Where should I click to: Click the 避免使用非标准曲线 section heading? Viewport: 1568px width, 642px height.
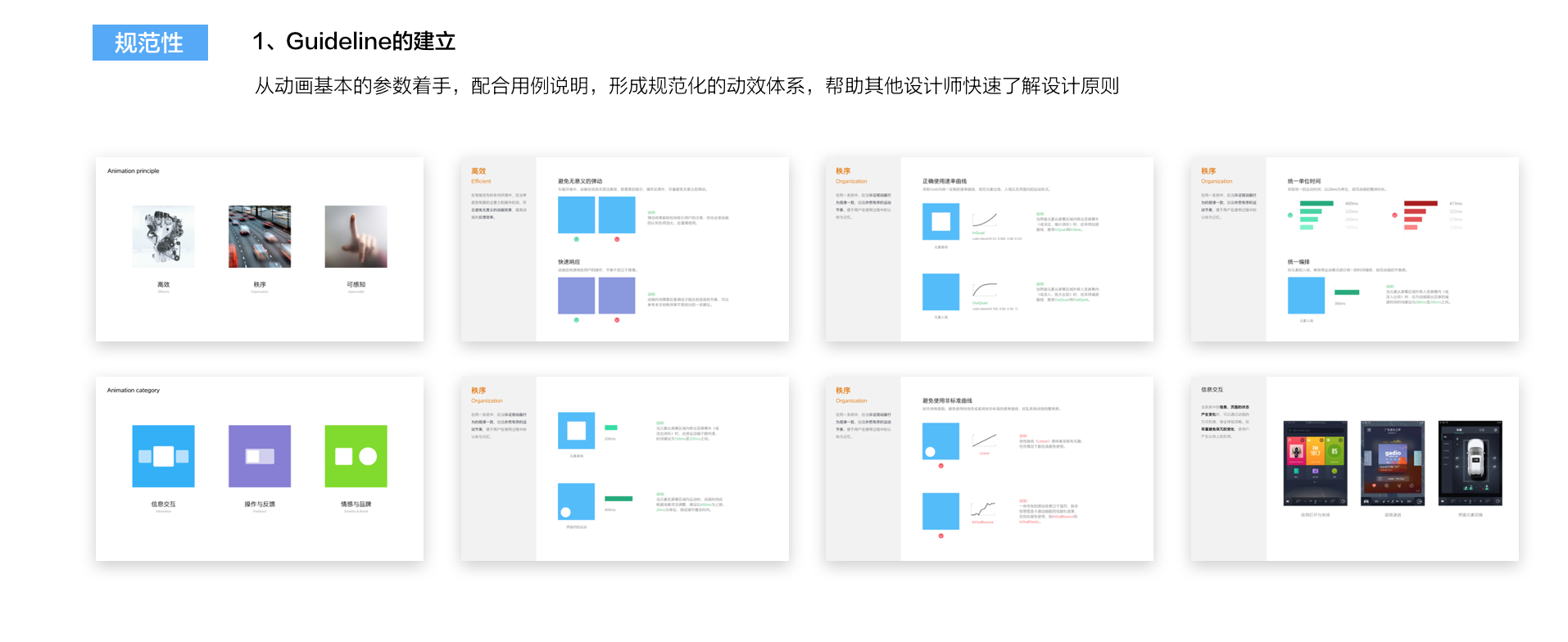(947, 400)
